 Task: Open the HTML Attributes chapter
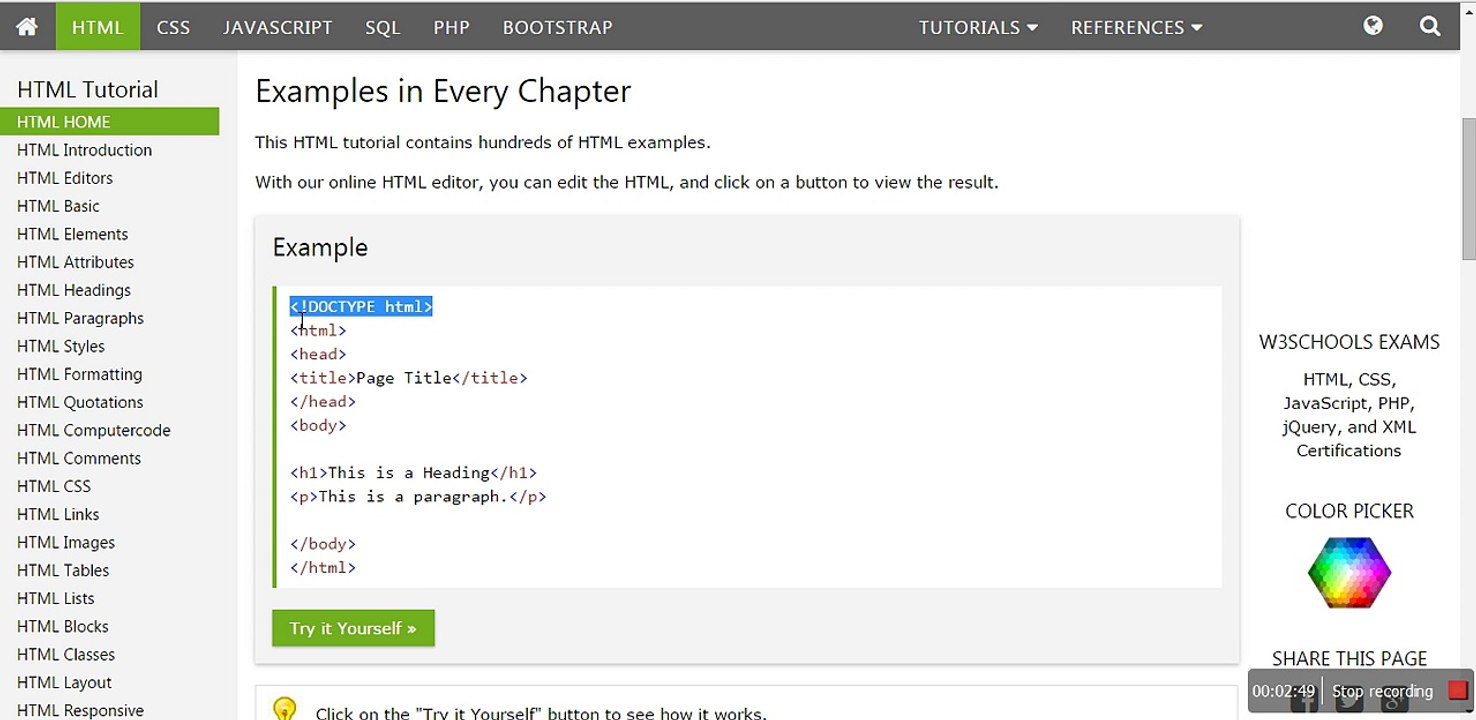coord(76,262)
